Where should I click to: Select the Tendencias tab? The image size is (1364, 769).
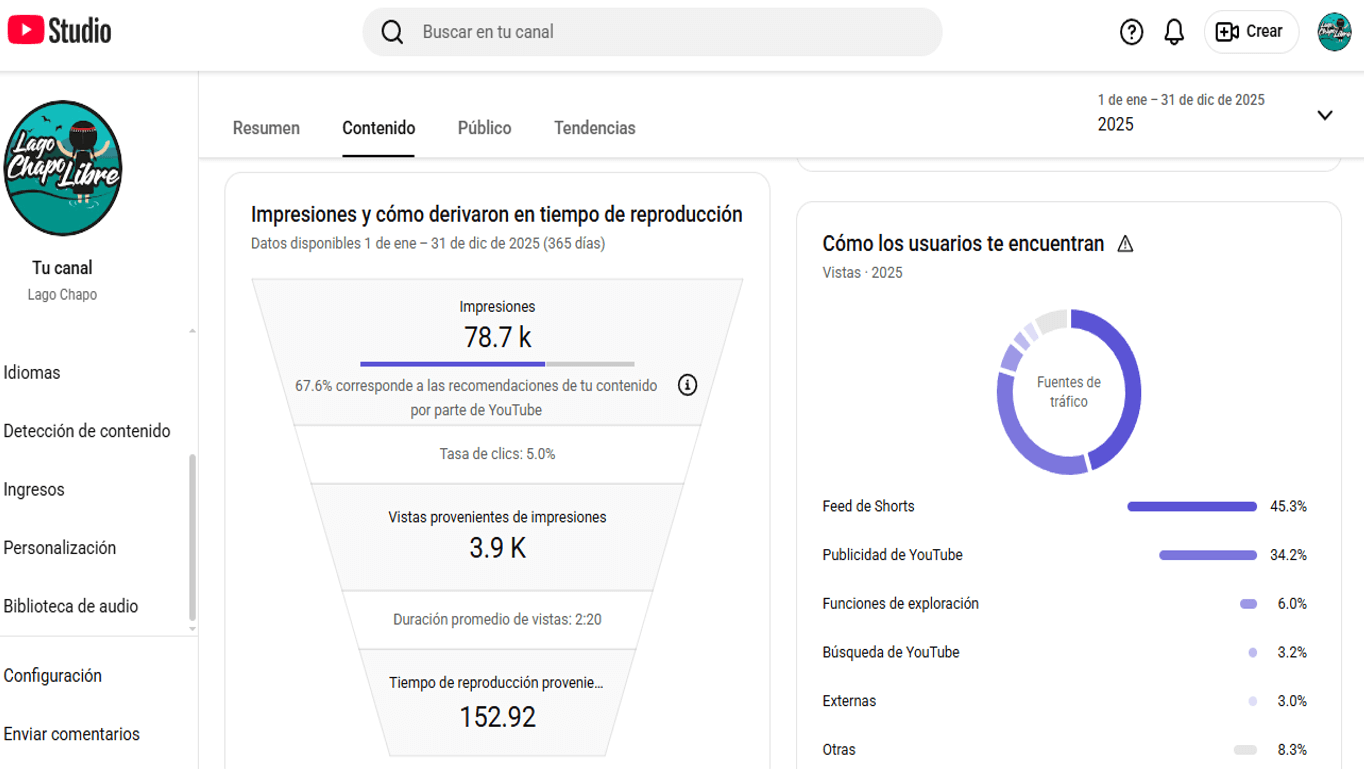[x=594, y=128]
